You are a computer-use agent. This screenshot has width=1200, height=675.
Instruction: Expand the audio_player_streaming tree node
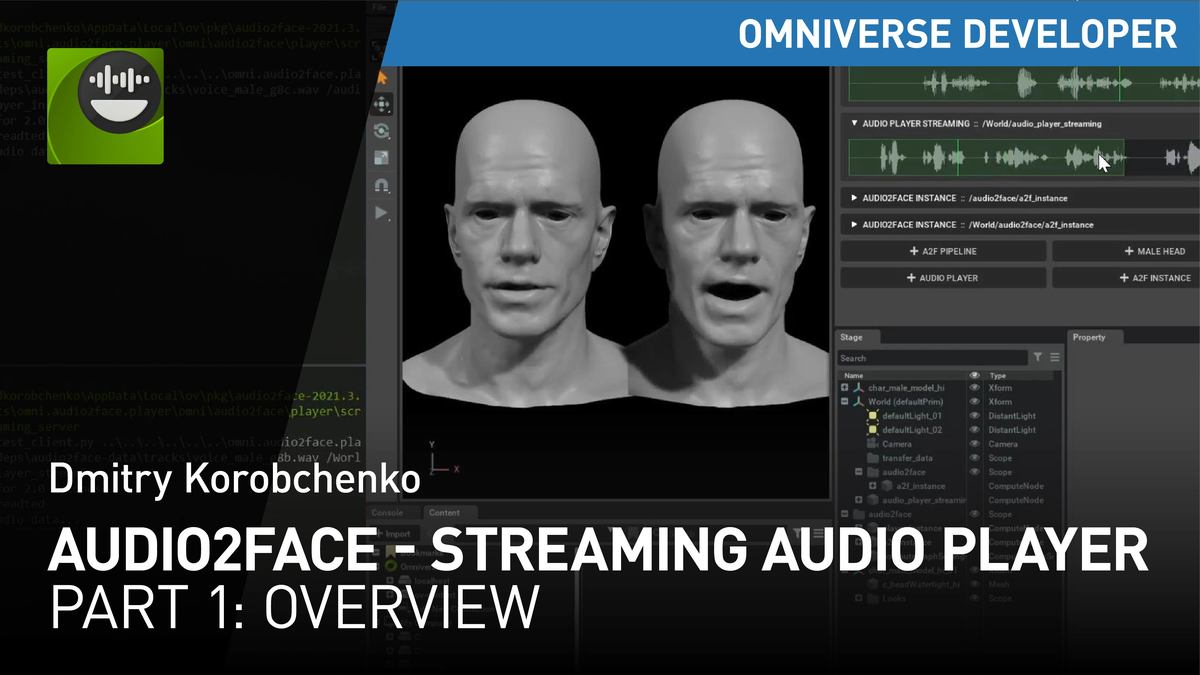pyautogui.click(x=859, y=500)
